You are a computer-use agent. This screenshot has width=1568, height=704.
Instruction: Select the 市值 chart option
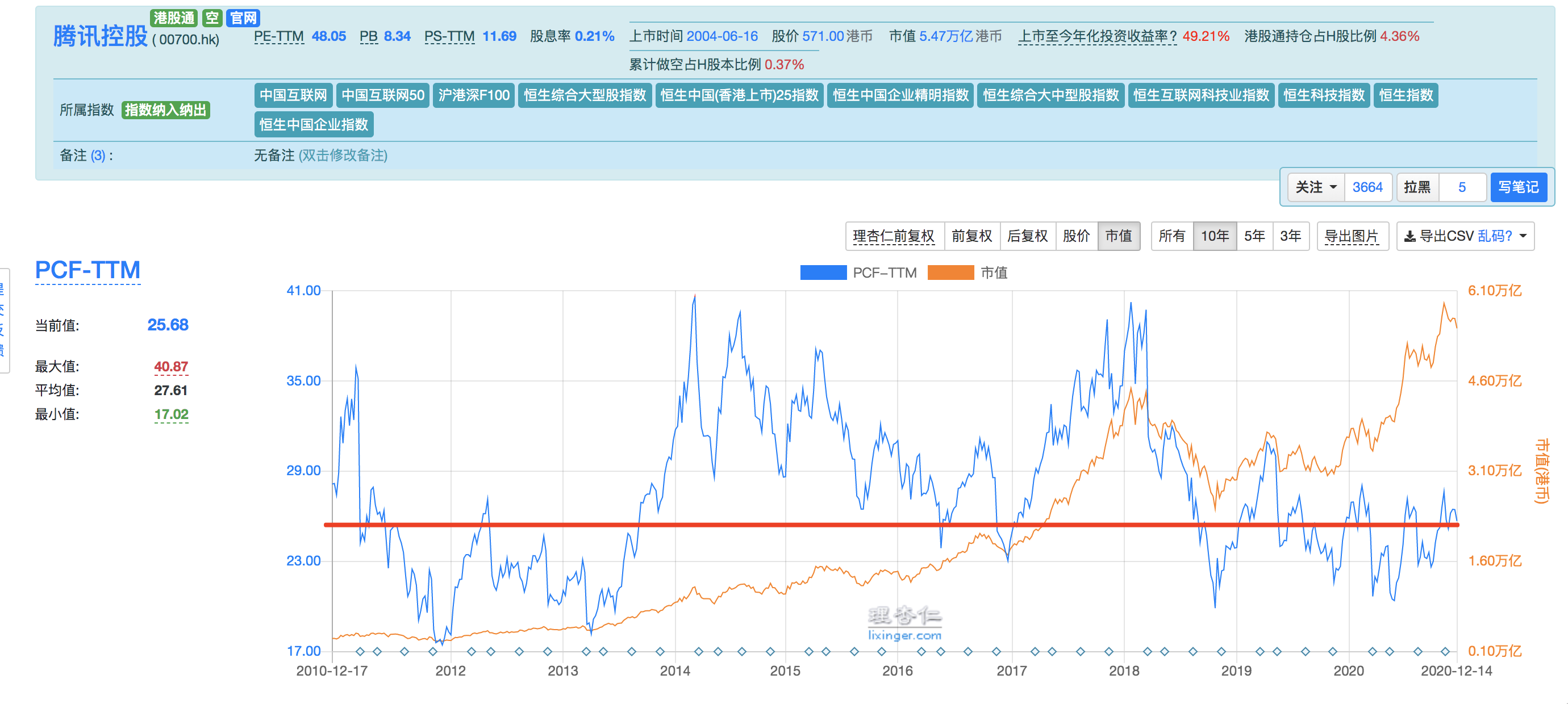pos(1118,236)
